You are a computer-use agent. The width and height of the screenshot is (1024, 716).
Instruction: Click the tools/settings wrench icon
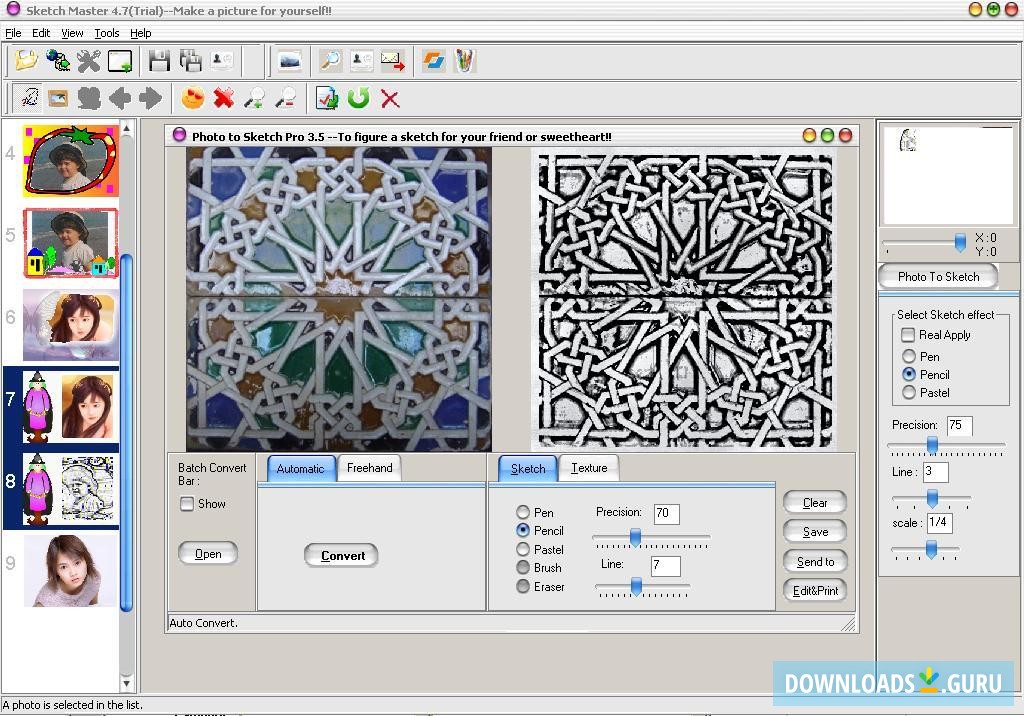coord(88,60)
